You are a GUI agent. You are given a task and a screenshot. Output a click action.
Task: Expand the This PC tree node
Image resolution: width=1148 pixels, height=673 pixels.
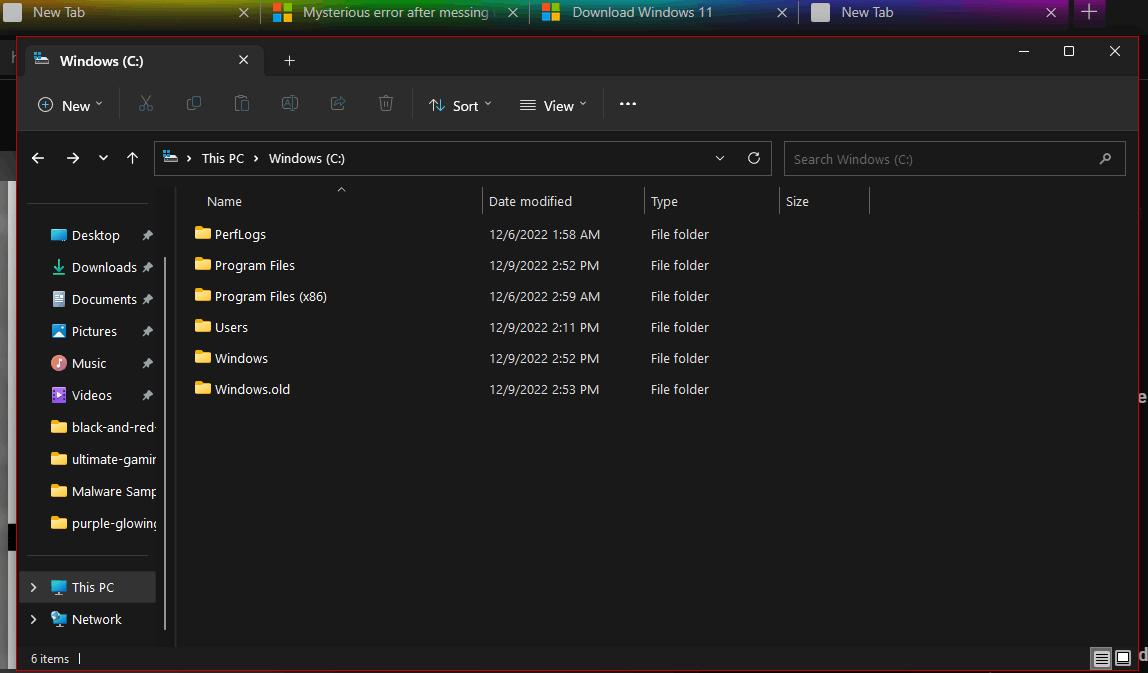point(34,587)
